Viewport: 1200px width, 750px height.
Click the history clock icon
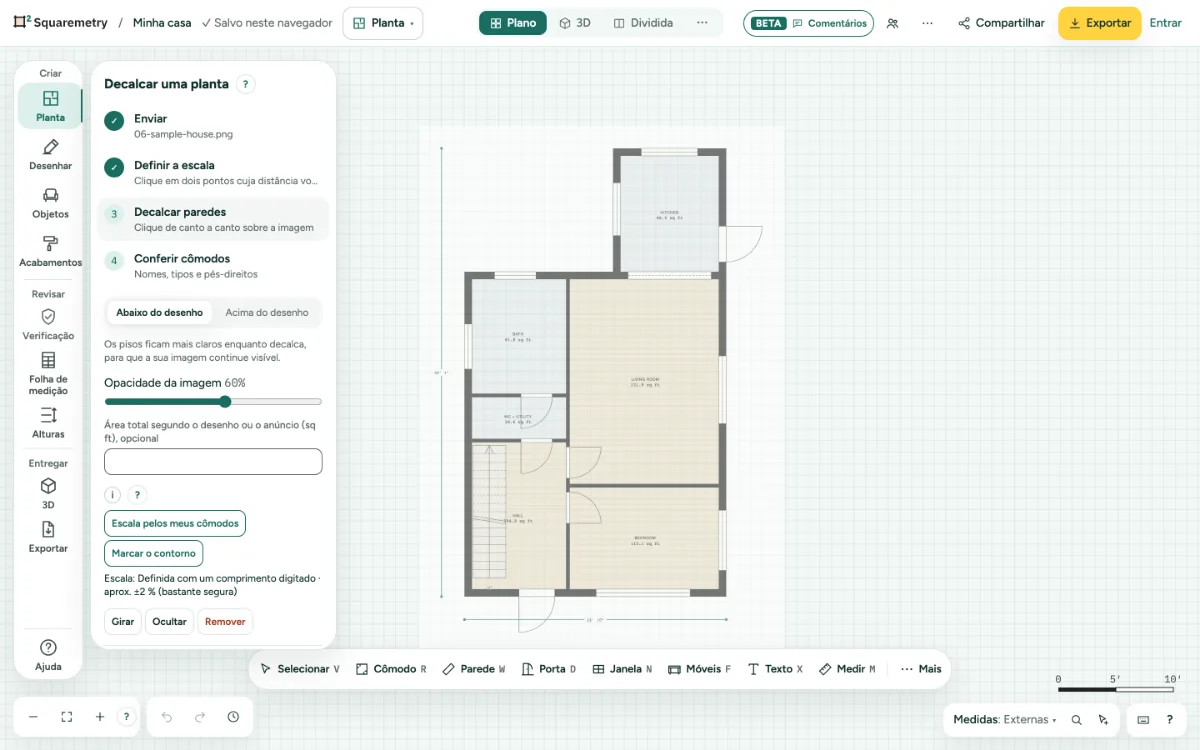pyautogui.click(x=233, y=717)
